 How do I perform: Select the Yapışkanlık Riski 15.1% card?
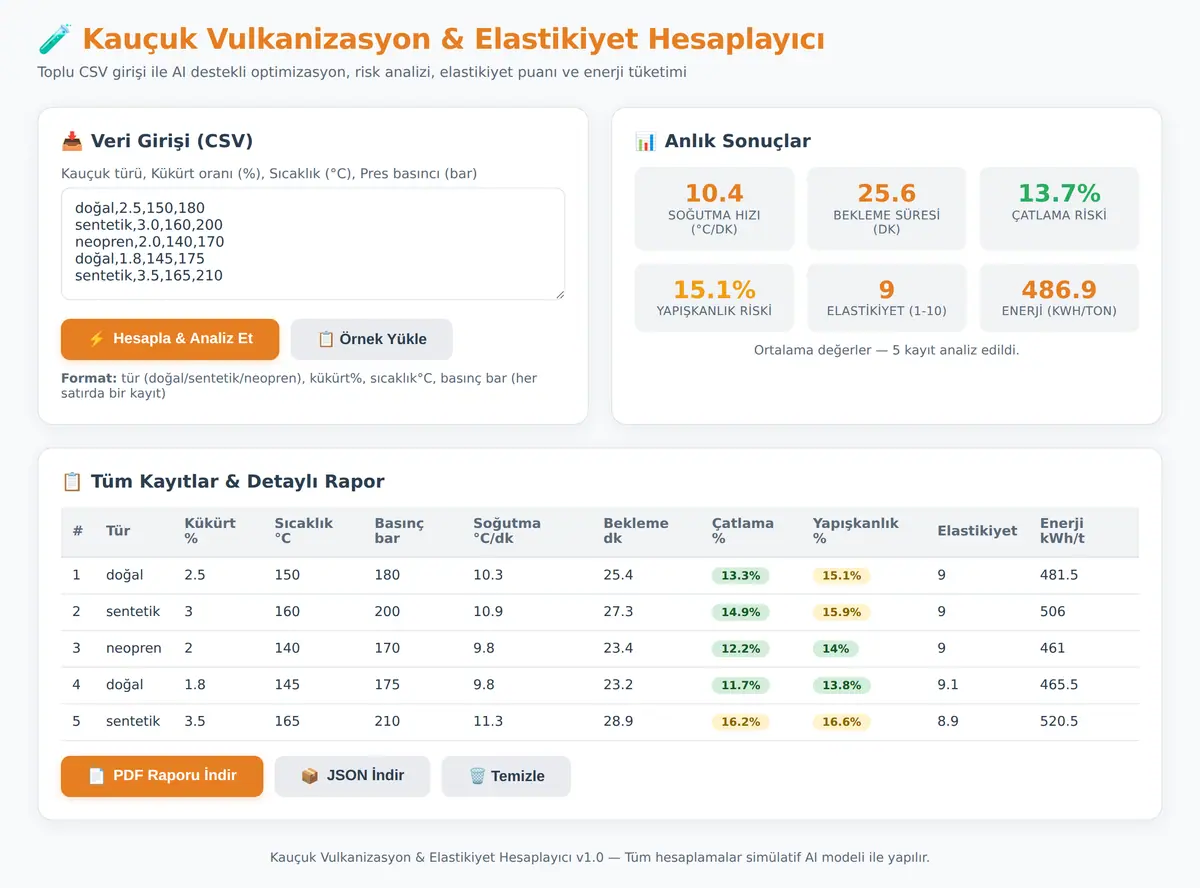point(714,298)
